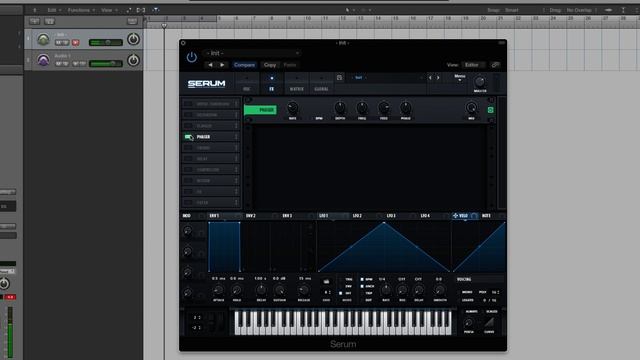Click the envelope Hold knob
Screen dimensions: 640x360
point(237,290)
